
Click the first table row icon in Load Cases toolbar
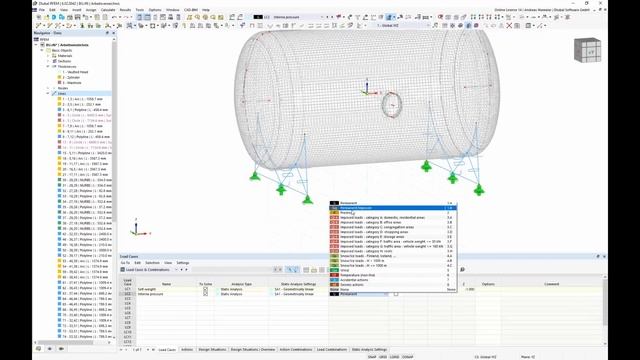click(306, 269)
